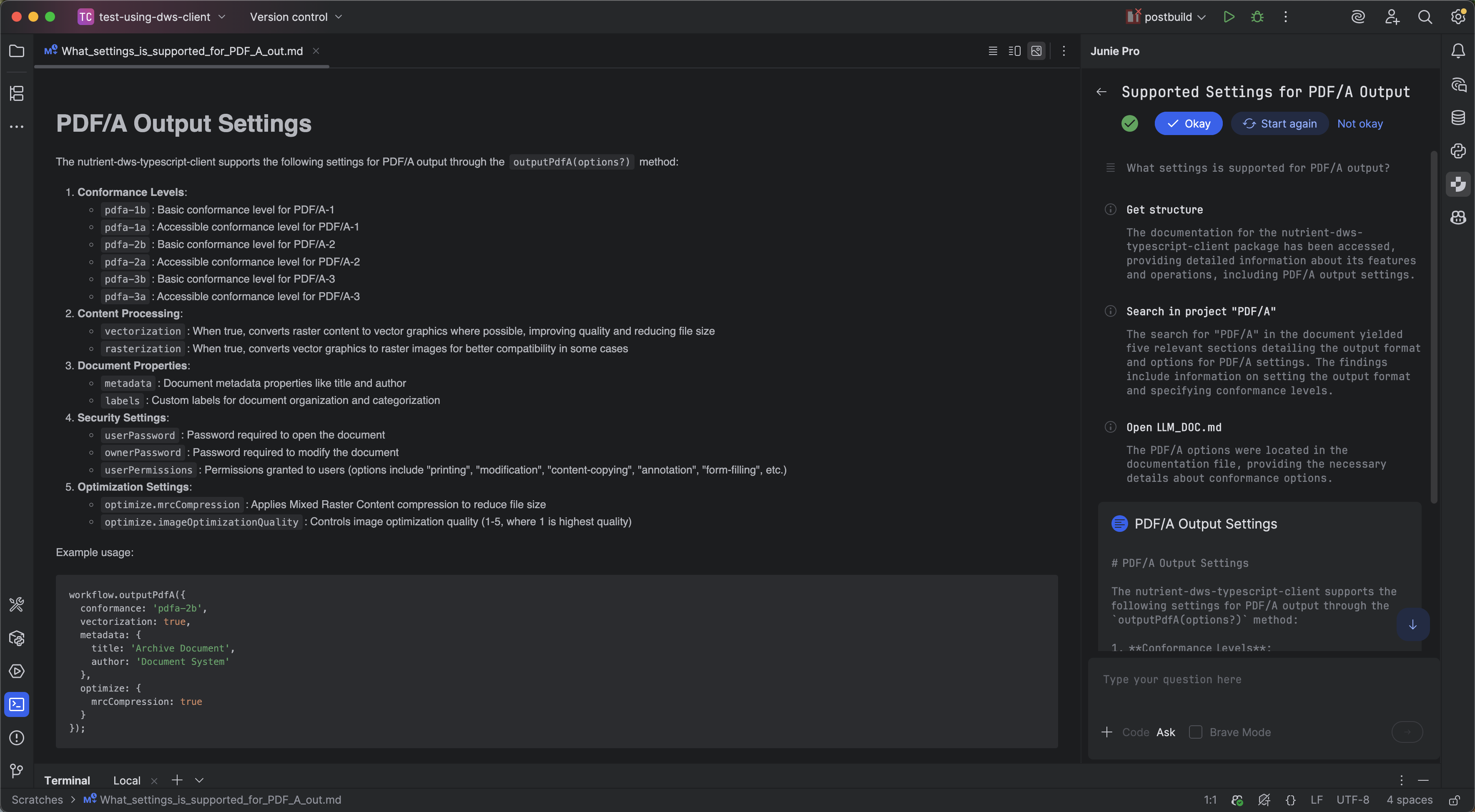
Task: Open the AI Assistant icon in the top toolbar
Action: tap(1358, 17)
